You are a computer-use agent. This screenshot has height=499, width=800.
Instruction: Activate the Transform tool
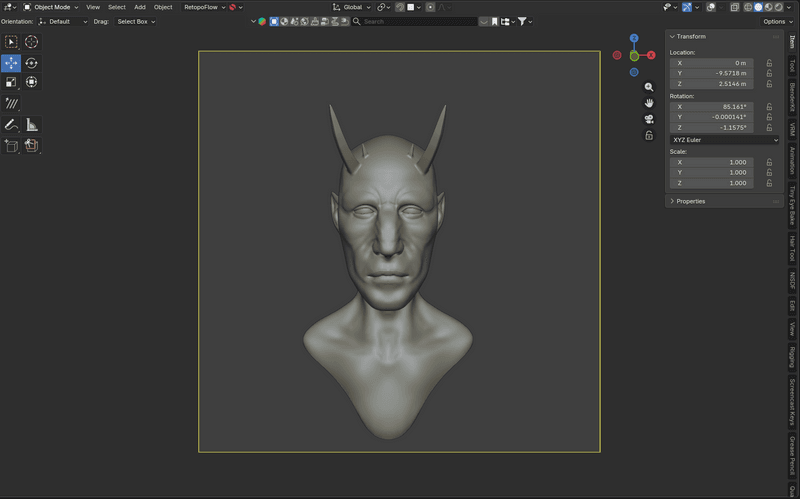[31, 82]
